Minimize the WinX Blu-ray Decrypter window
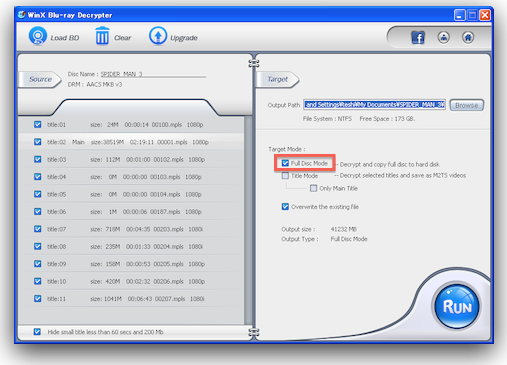Screen dimensions: 507x365 pos(459,15)
